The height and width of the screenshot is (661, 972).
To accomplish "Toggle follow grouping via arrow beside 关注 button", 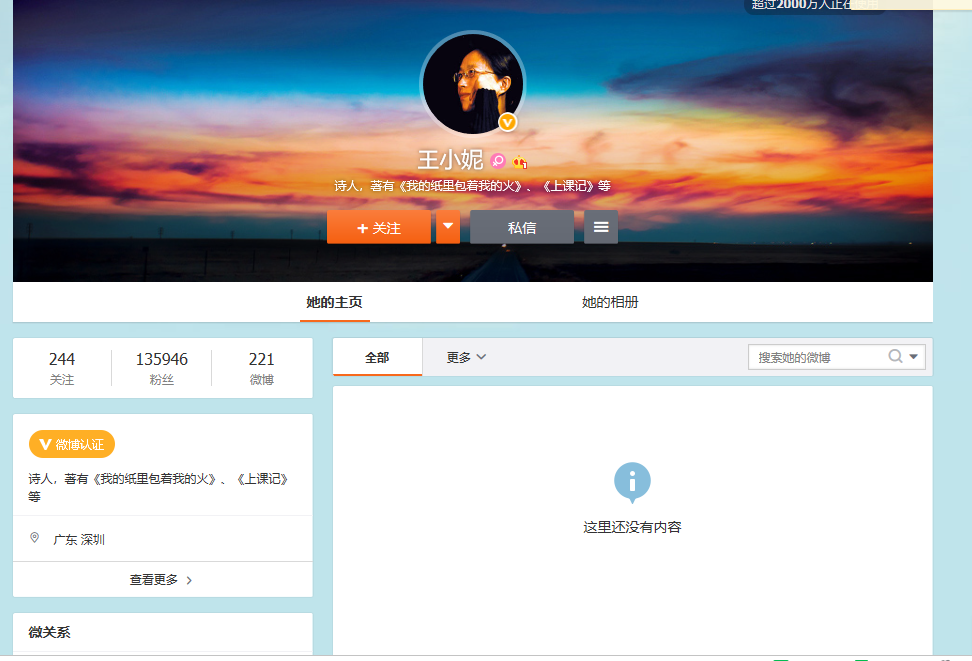I will [447, 227].
